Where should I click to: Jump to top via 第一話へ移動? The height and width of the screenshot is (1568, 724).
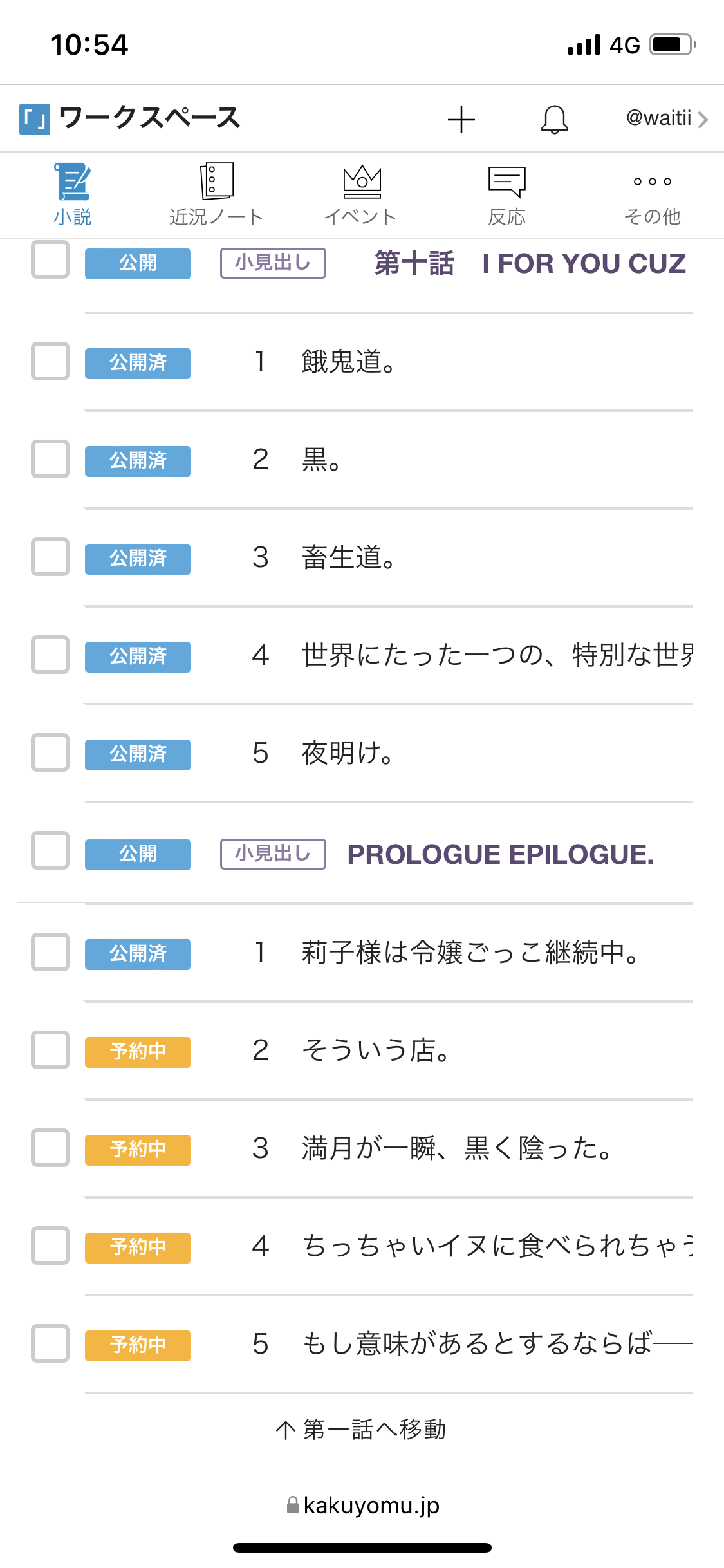coord(361,1430)
